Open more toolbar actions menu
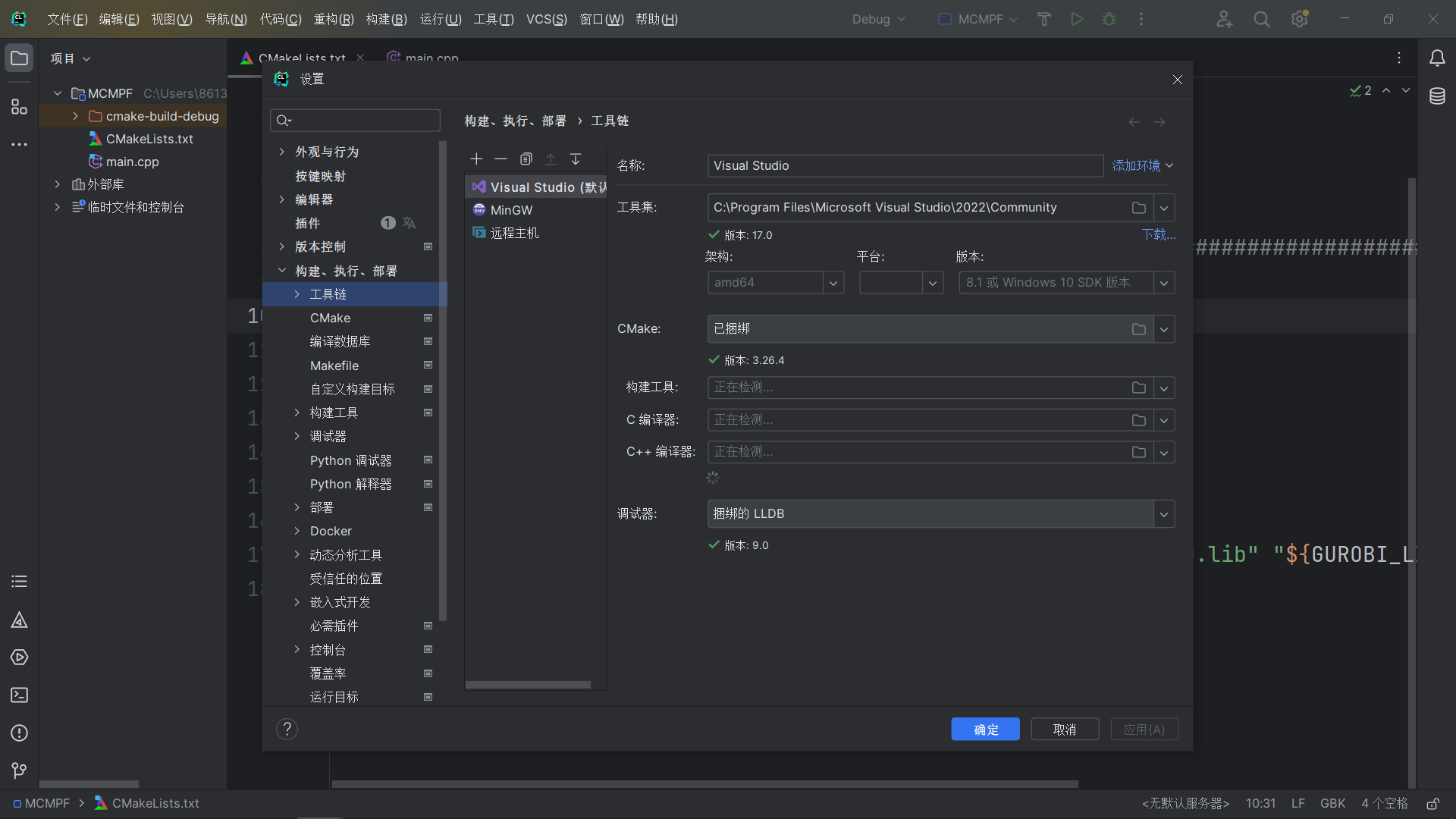 (x=1141, y=19)
